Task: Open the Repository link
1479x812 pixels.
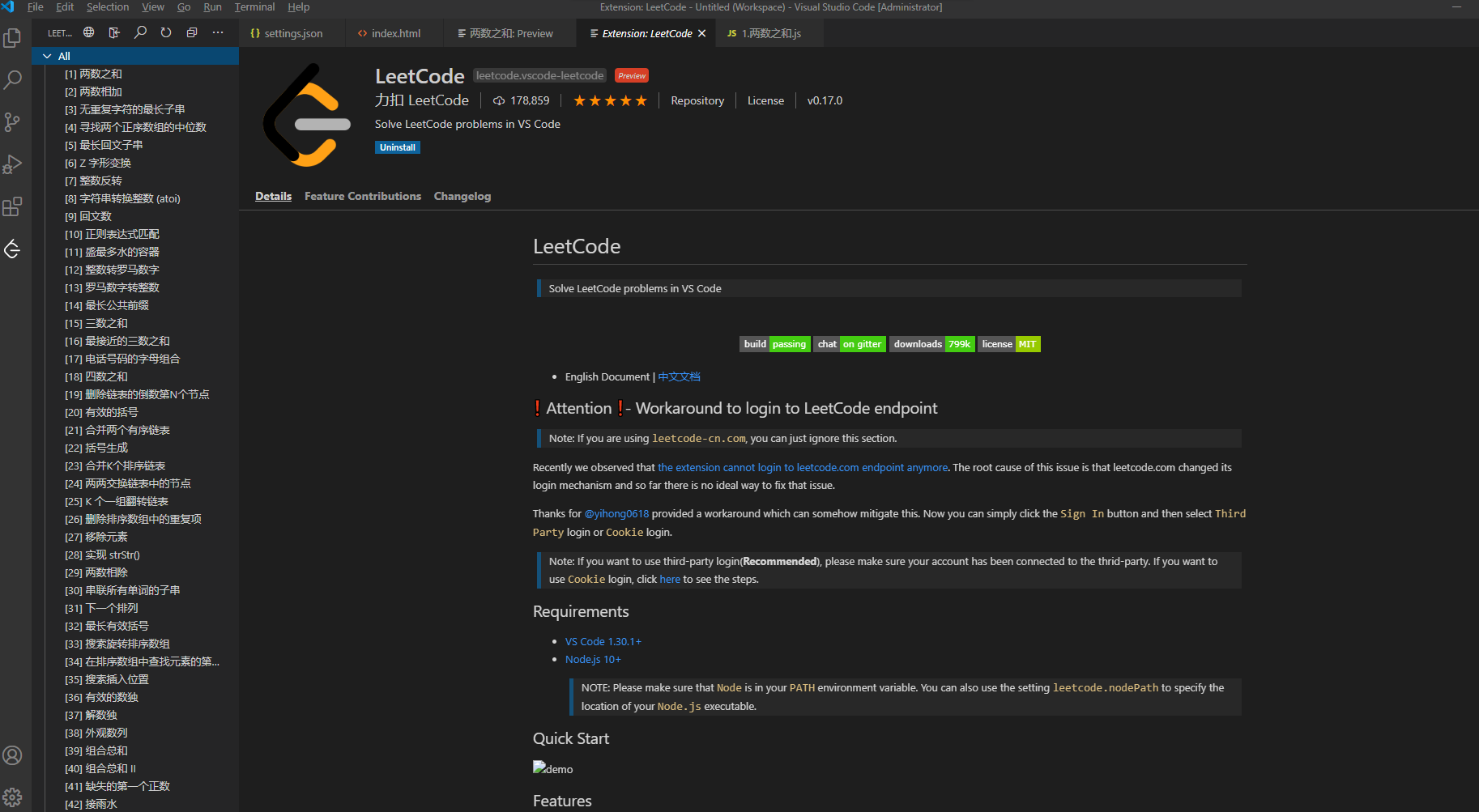Action: (697, 100)
